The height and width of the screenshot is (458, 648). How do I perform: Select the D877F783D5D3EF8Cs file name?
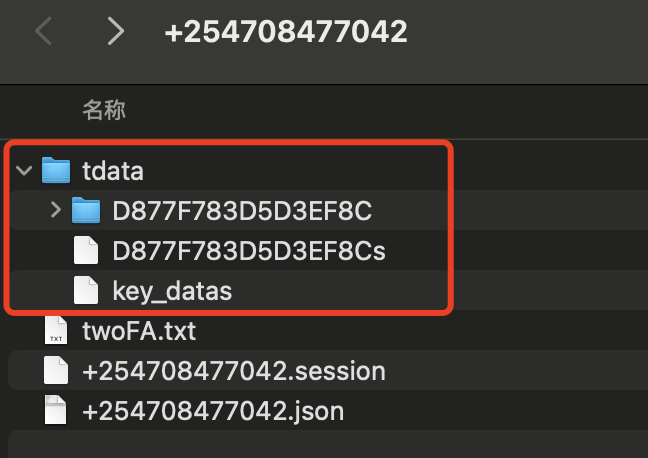point(249,251)
